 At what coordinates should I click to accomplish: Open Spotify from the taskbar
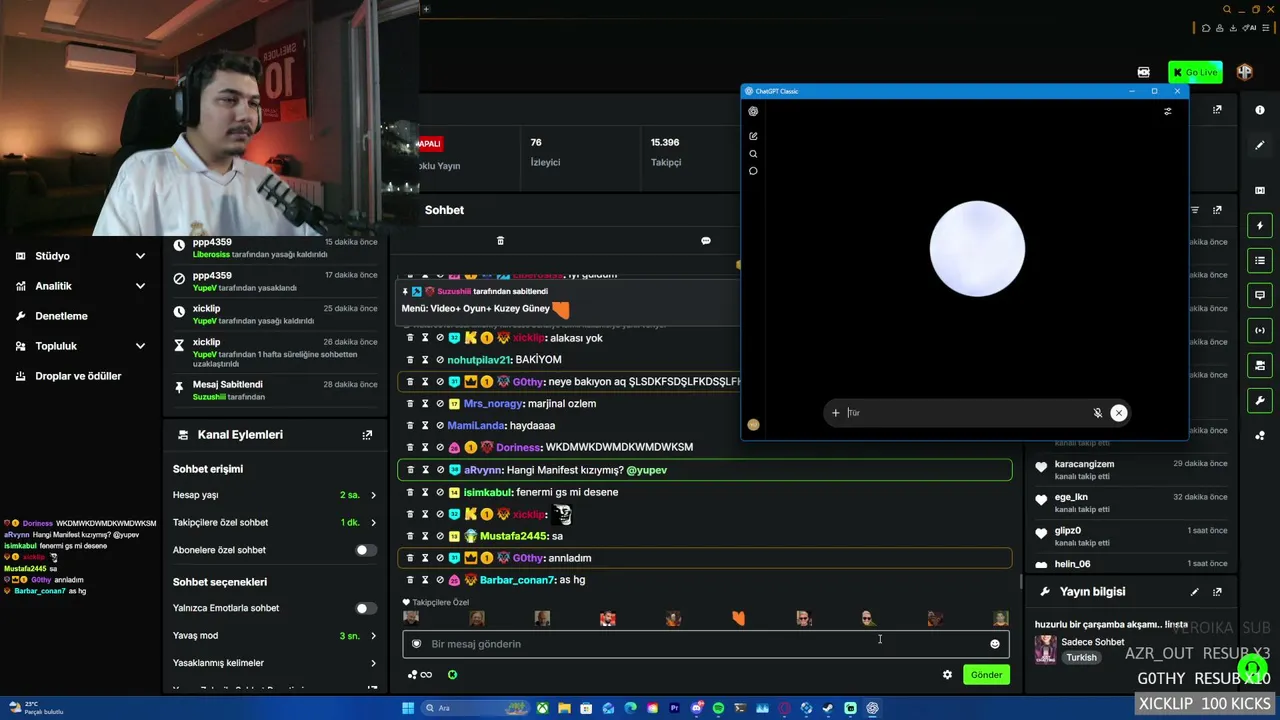718,709
